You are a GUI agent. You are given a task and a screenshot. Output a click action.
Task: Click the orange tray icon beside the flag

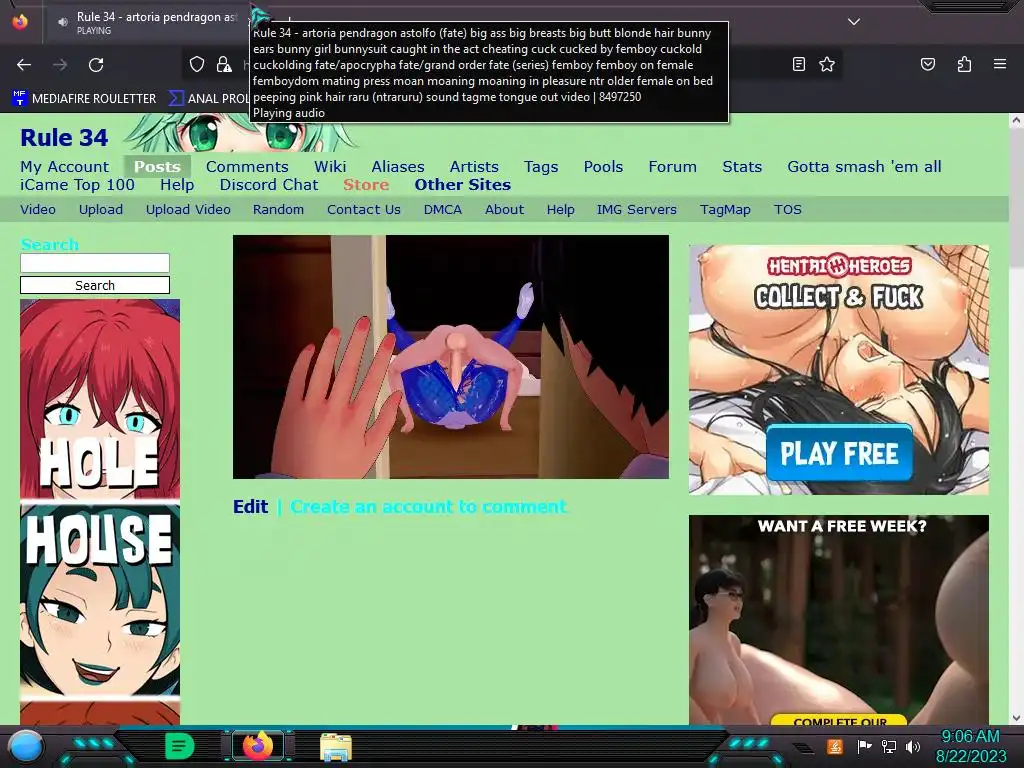click(x=835, y=746)
